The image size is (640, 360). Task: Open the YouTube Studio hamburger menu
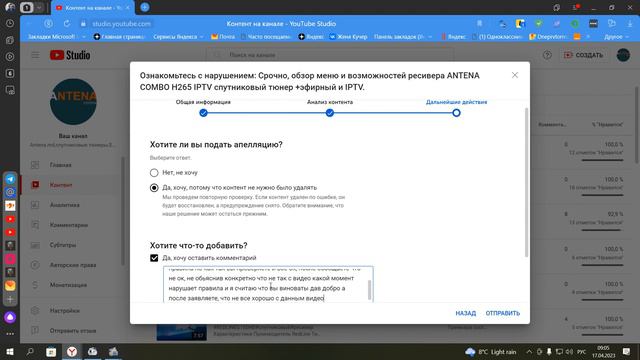tap(36, 55)
